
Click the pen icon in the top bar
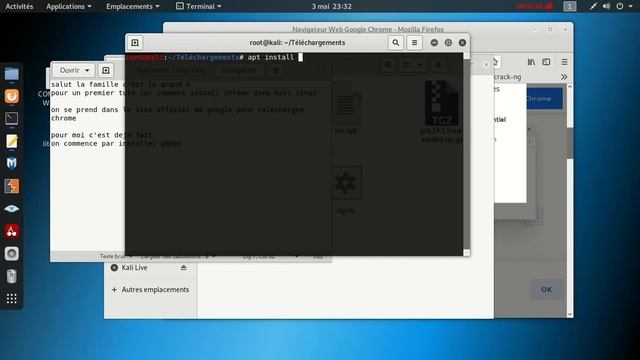coord(593,6)
